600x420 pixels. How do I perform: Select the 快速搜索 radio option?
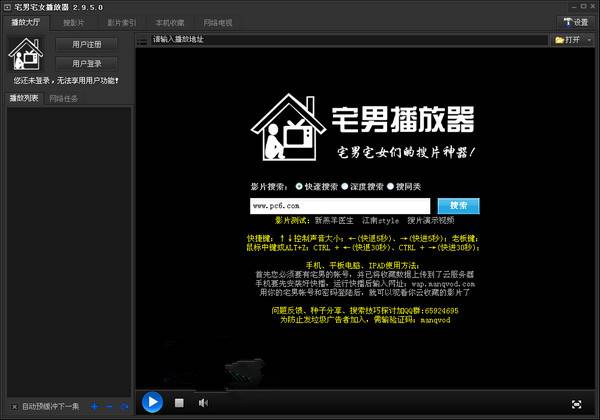point(299,186)
